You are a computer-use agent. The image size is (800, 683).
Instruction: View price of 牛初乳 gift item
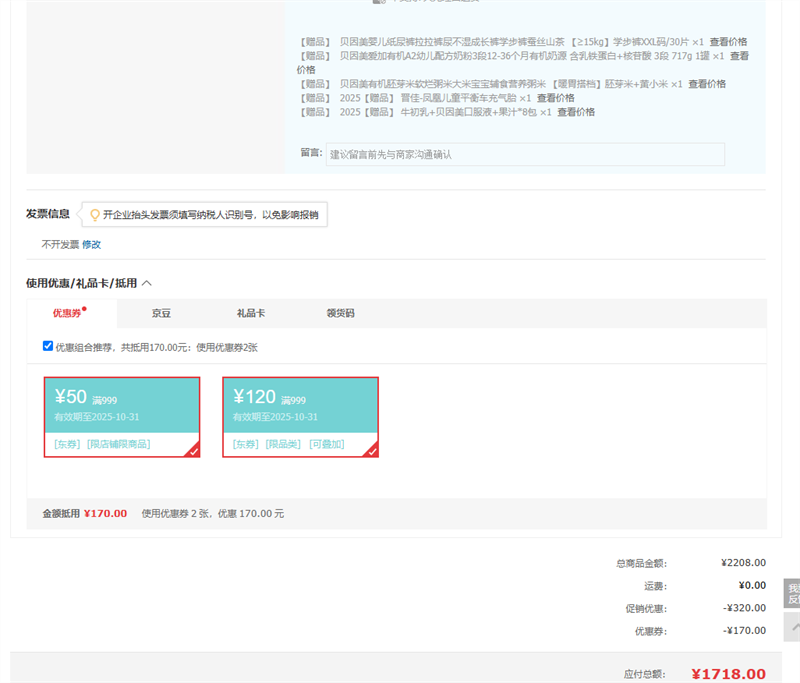point(576,112)
